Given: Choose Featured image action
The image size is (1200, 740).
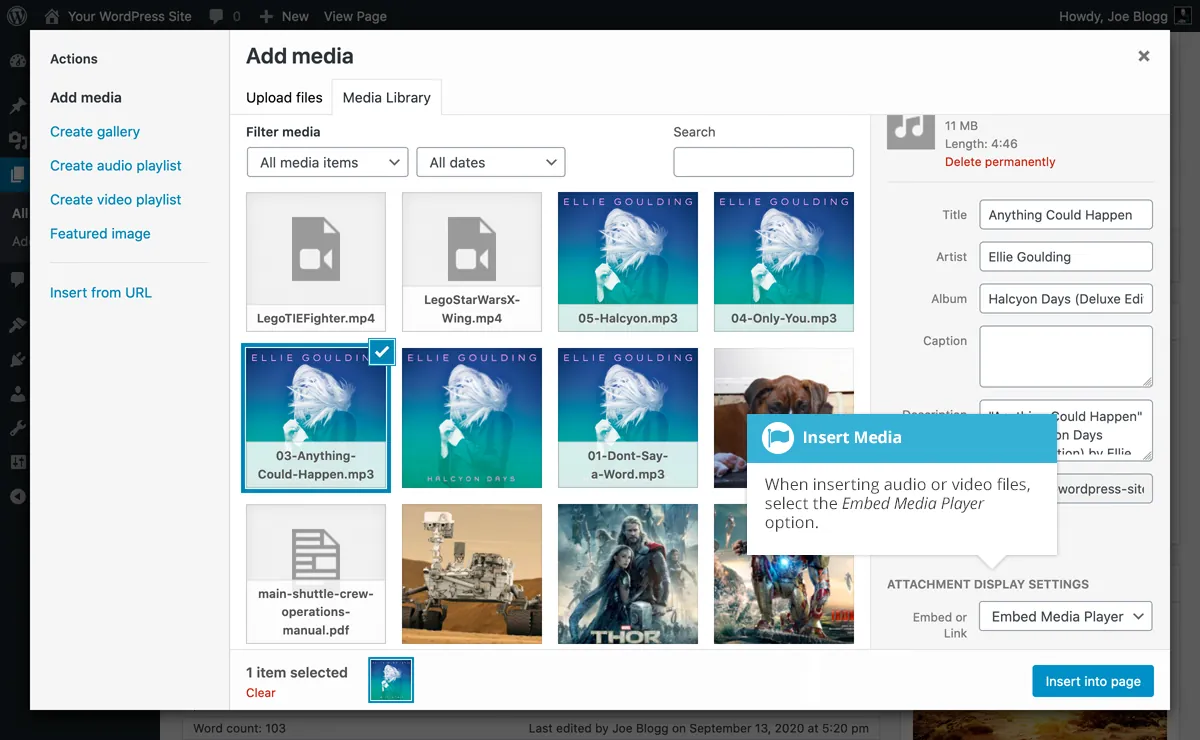Looking at the screenshot, I should click(100, 233).
